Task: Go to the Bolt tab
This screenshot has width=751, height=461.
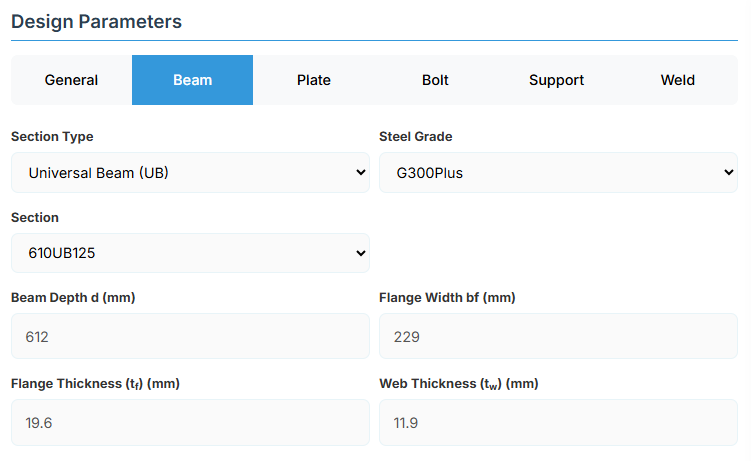Action: [x=435, y=80]
